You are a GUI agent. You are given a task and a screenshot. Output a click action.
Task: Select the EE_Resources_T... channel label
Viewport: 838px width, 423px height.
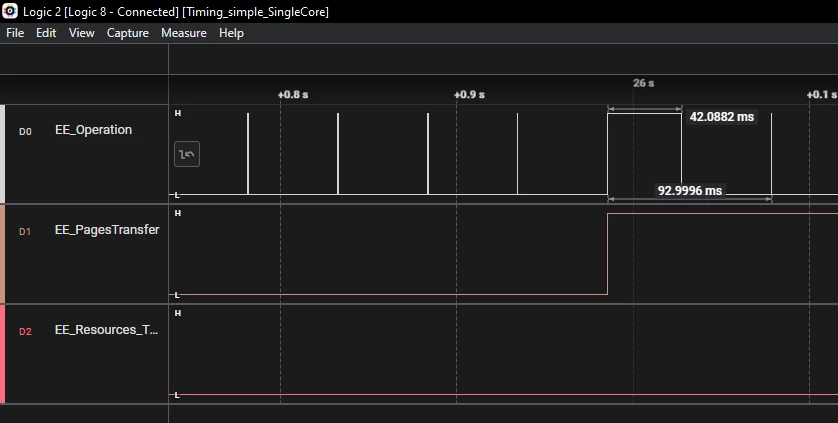click(x=106, y=330)
